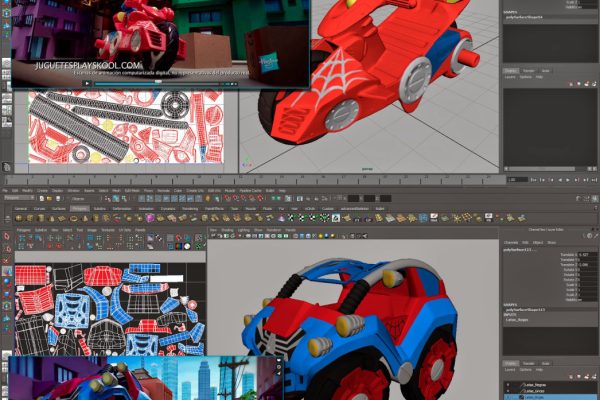Switch to the Animation shelf tab
Viewport: 600px width, 400px height.
[x=146, y=209]
